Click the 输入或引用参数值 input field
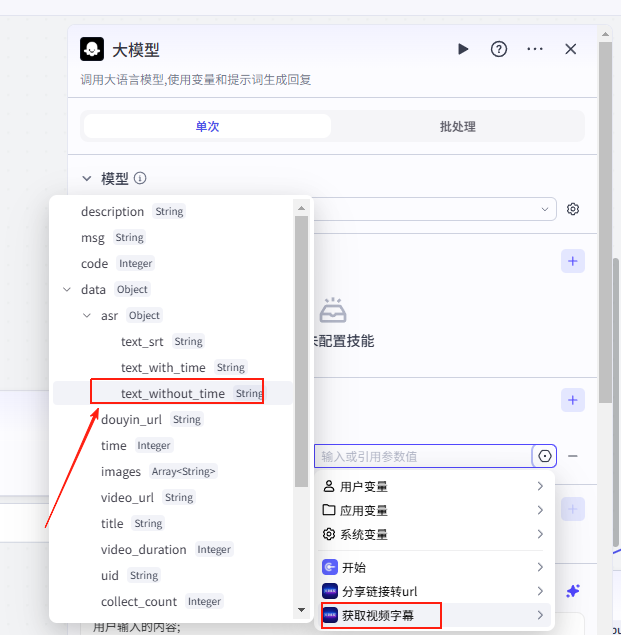This screenshot has height=635, width=621. click(x=422, y=456)
